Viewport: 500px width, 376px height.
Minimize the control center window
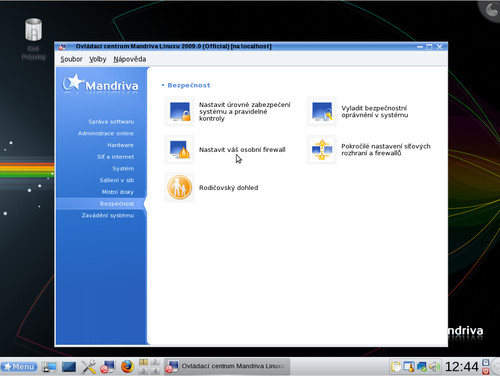point(420,47)
